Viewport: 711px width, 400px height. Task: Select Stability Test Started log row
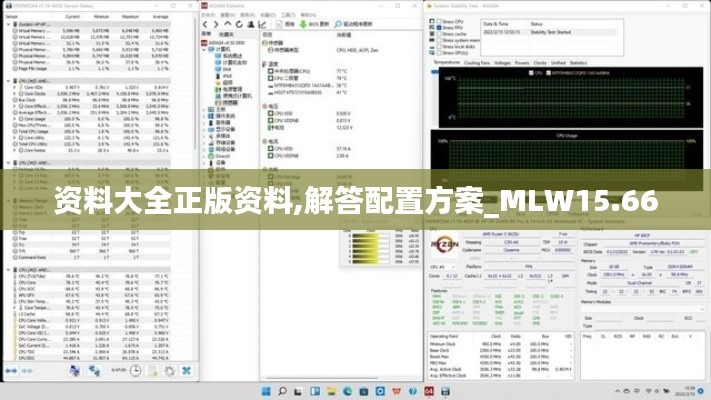550,32
